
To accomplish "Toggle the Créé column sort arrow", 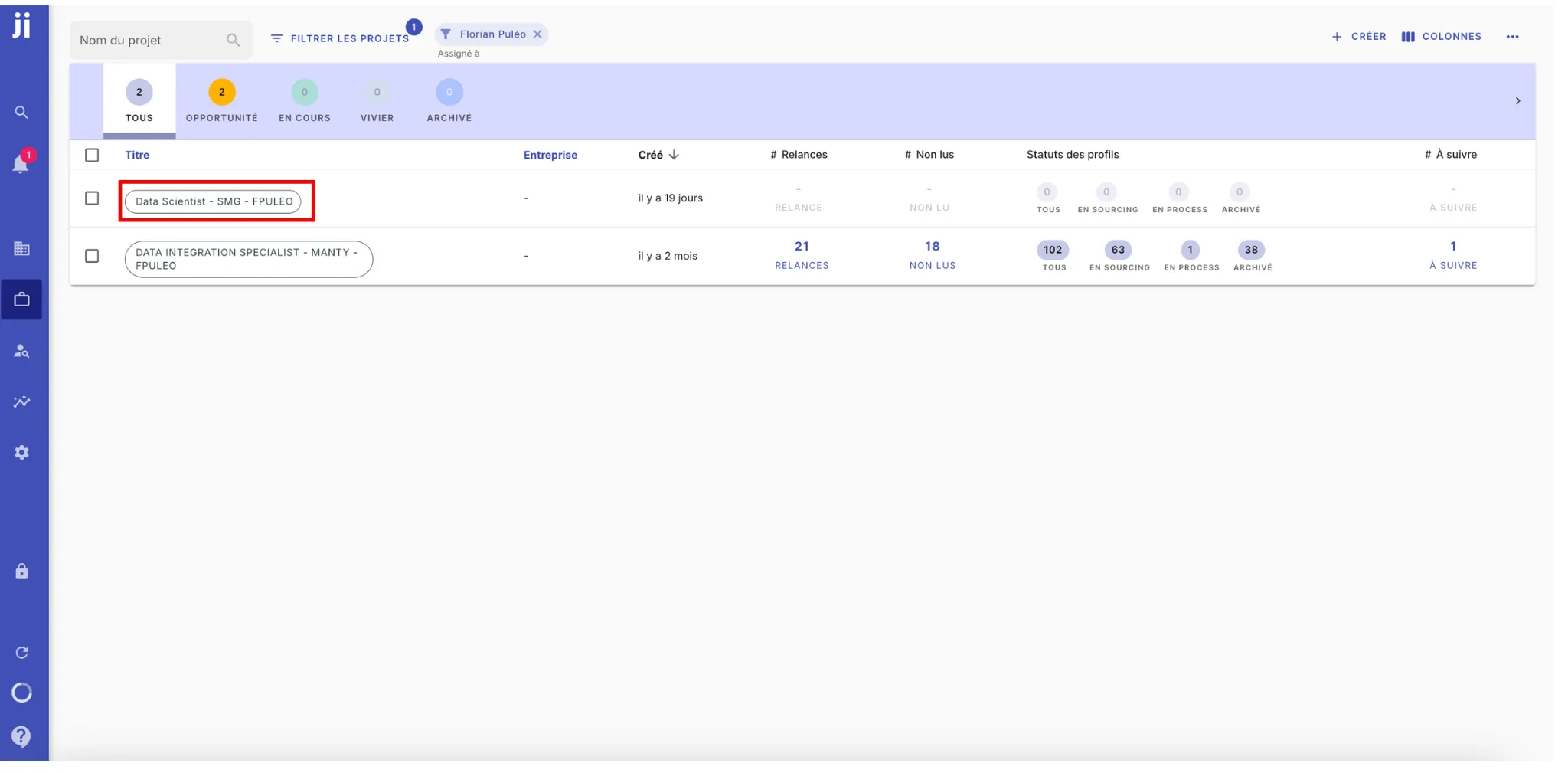I will click(674, 154).
